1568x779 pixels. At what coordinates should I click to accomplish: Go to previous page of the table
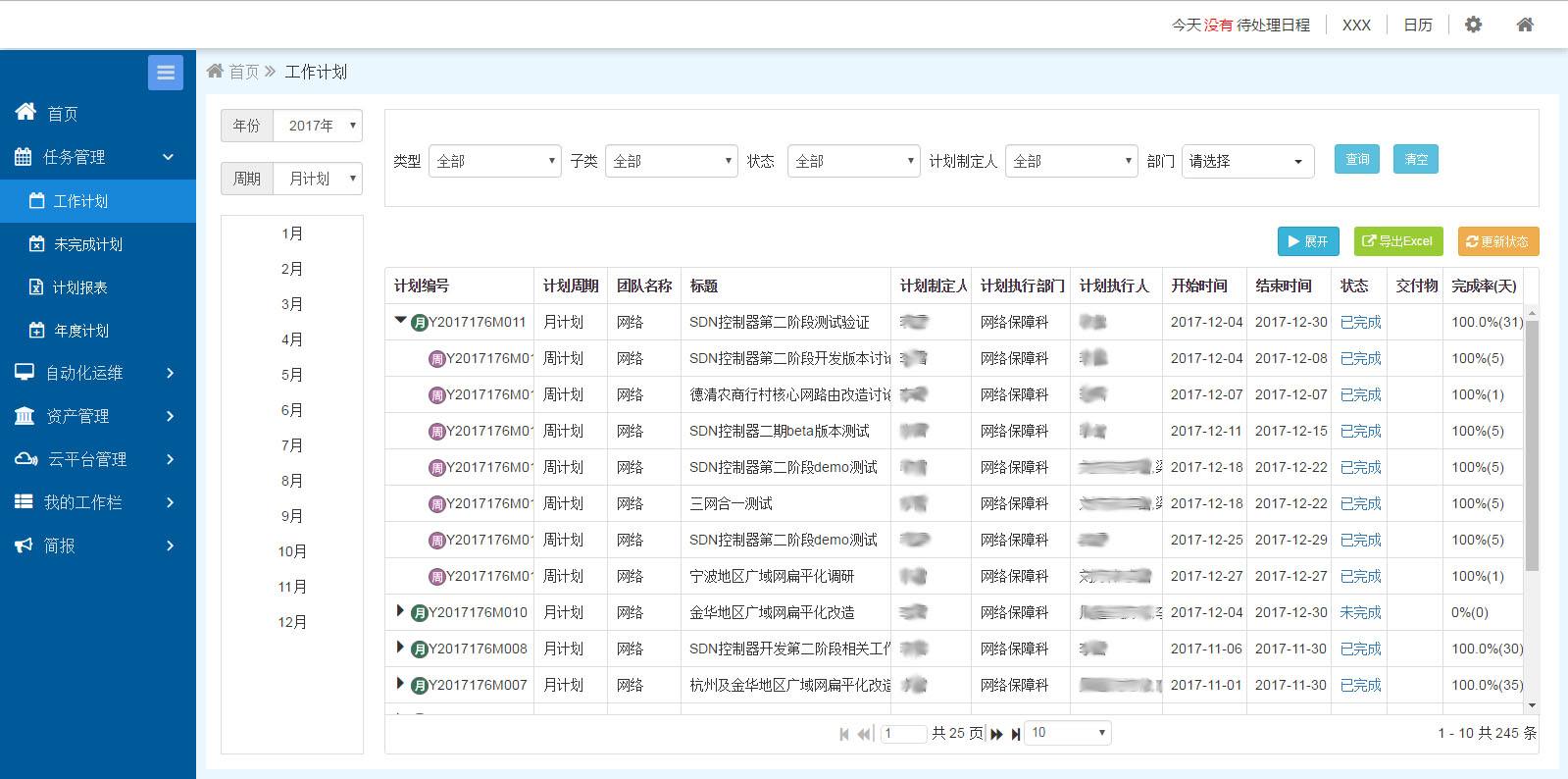(x=864, y=734)
